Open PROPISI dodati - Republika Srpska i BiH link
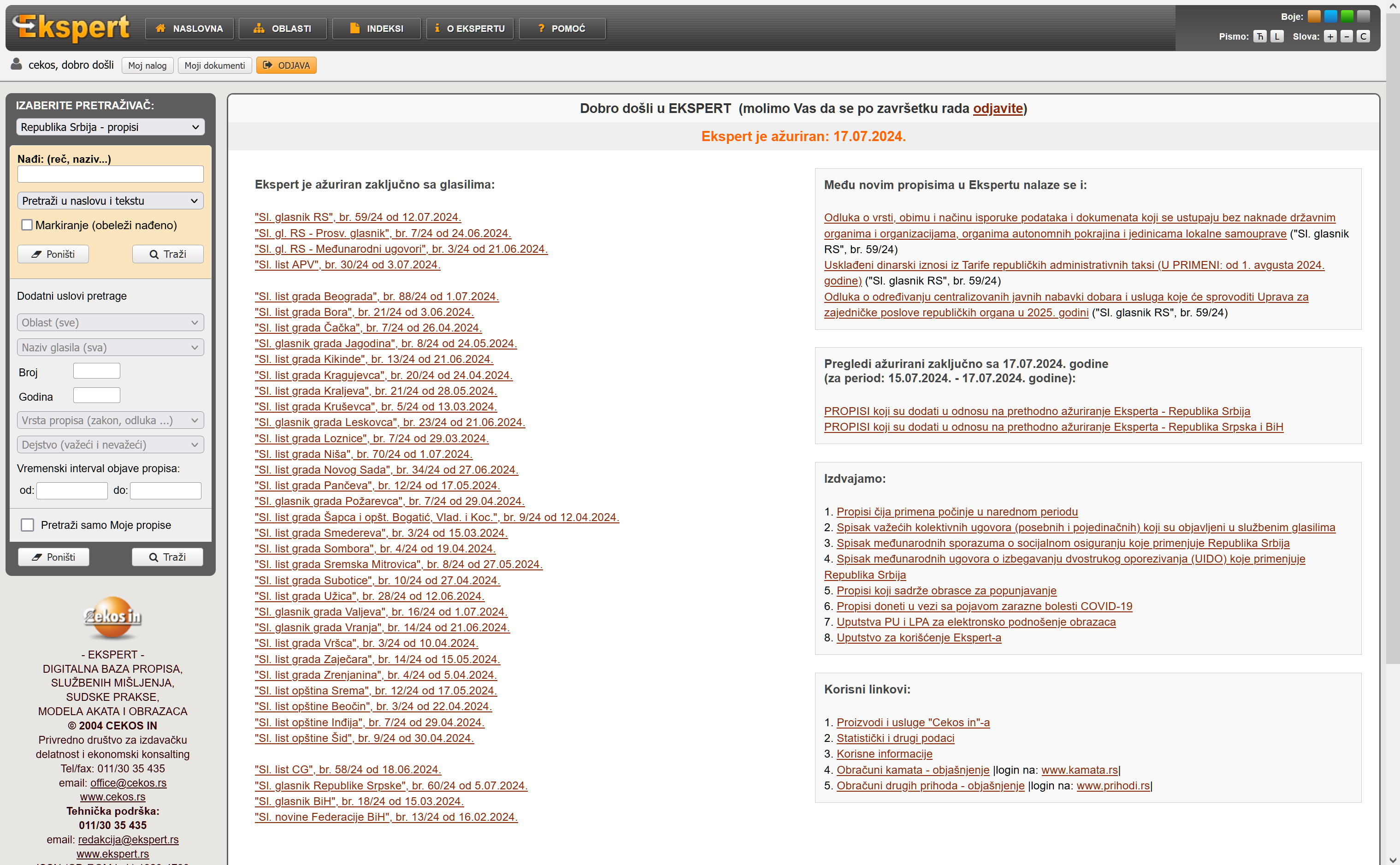The image size is (1400, 865). point(1053,427)
